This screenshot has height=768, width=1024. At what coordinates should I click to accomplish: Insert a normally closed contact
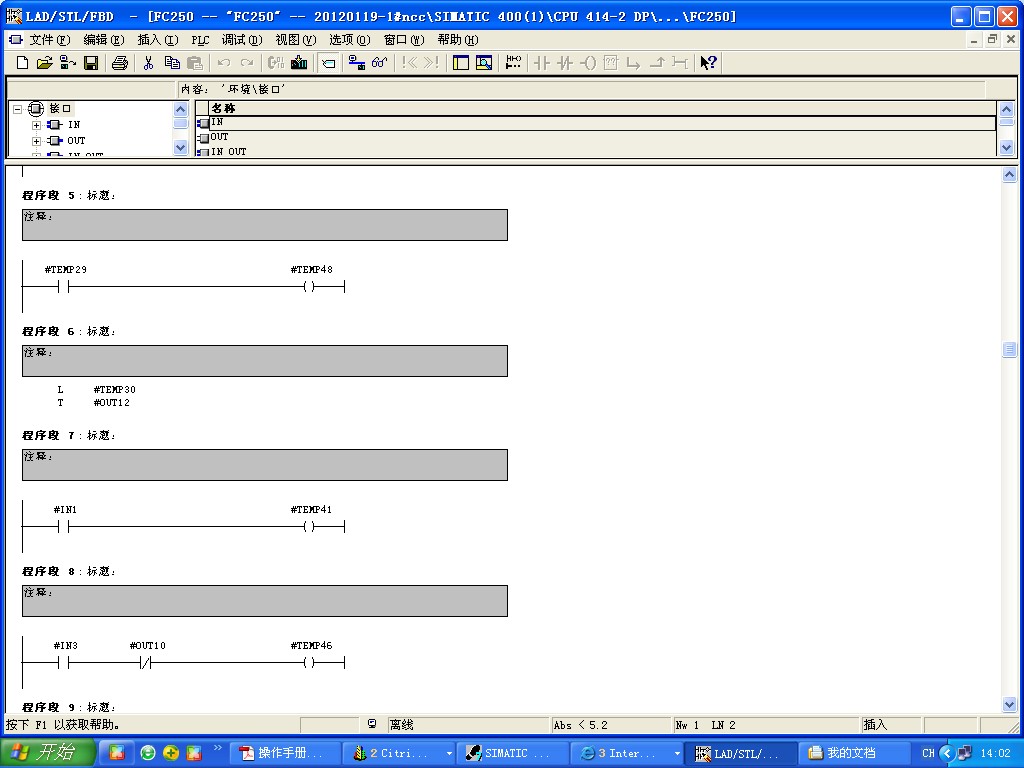565,63
